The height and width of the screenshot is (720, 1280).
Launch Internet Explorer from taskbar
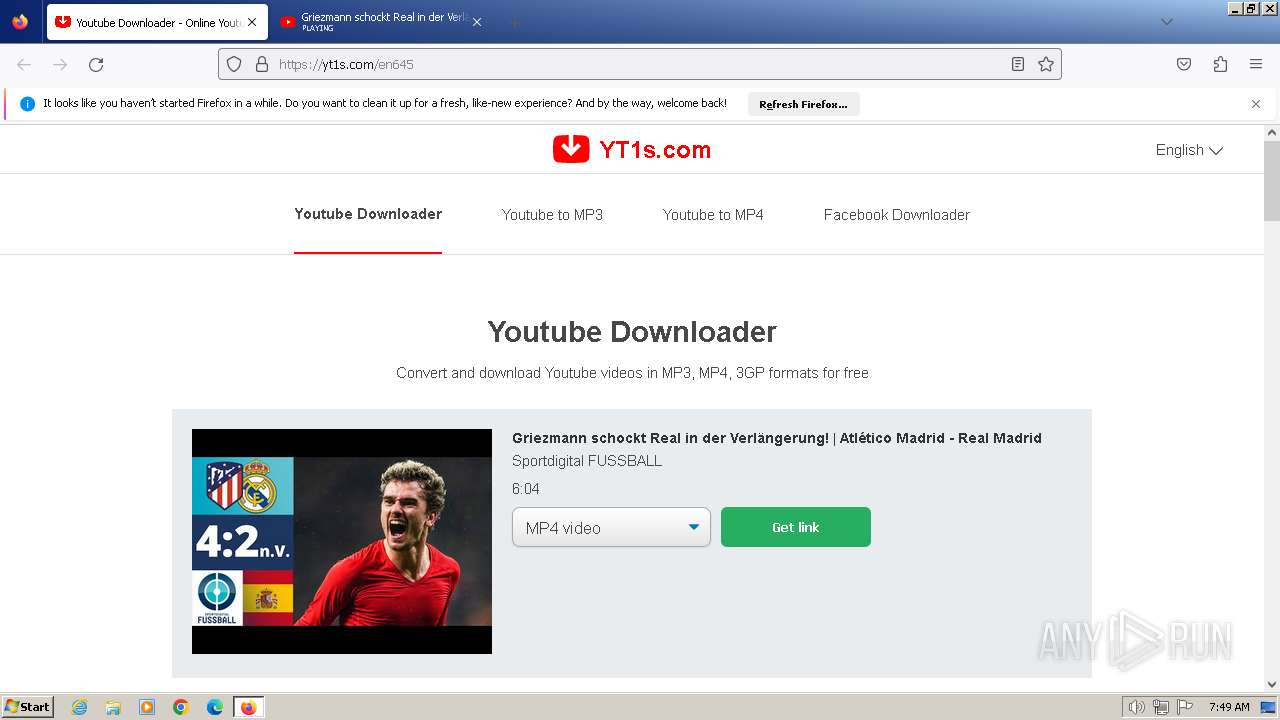click(x=80, y=707)
